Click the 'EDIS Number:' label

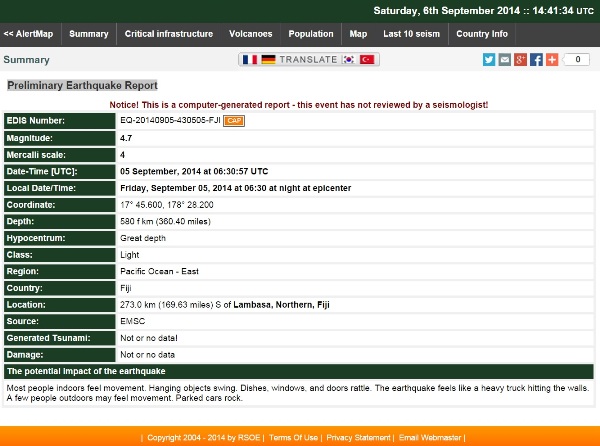[x=36, y=121]
